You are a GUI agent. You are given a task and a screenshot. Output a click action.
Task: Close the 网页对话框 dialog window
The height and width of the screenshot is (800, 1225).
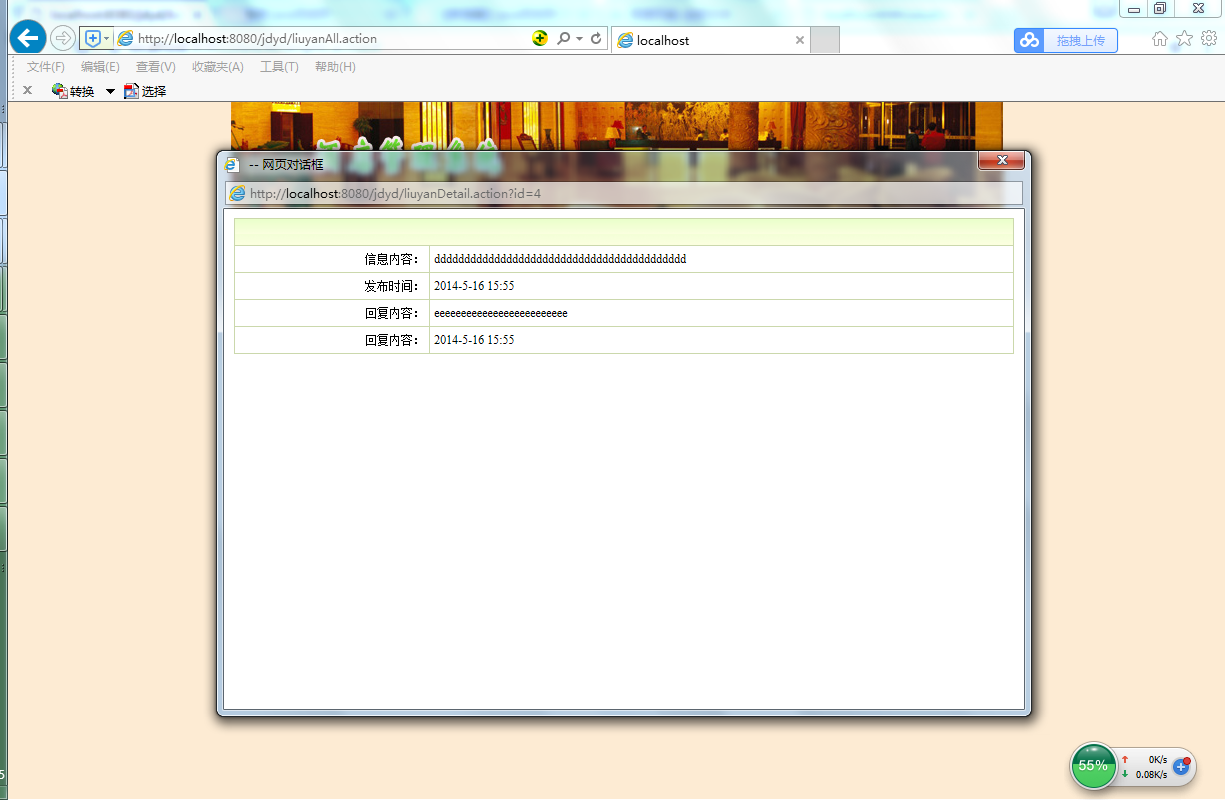pos(1001,160)
